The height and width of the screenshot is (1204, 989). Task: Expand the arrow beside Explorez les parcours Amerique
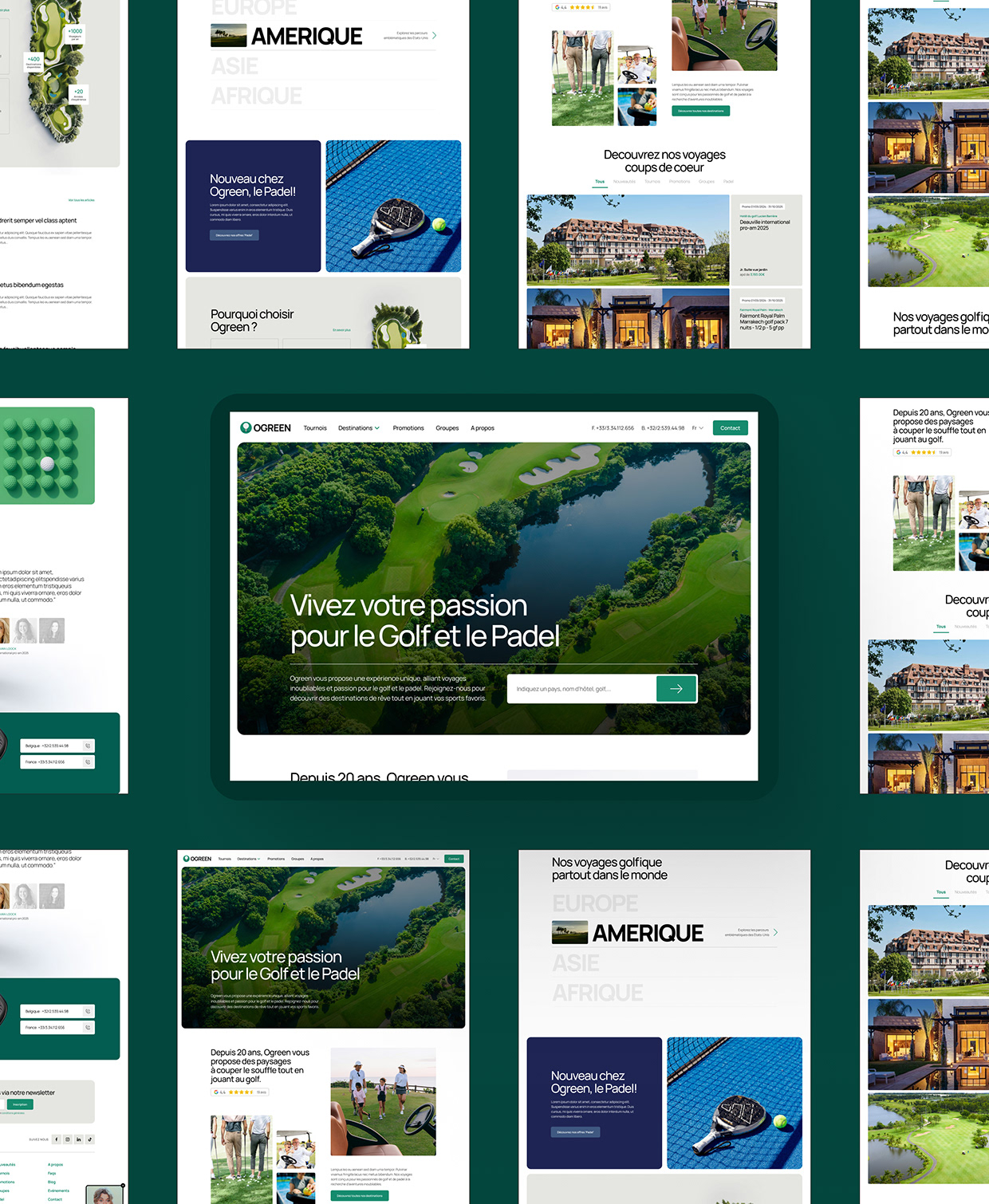click(434, 35)
